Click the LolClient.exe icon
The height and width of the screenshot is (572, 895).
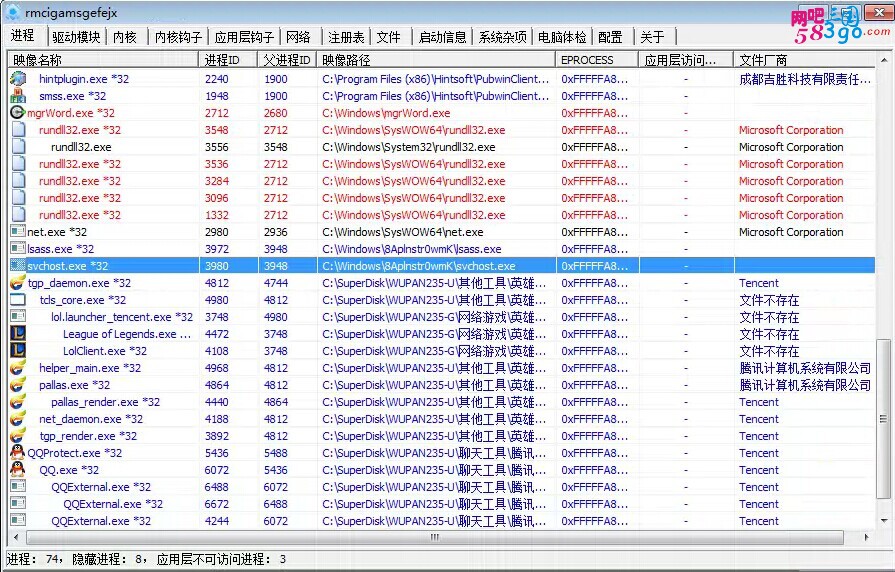pos(18,351)
